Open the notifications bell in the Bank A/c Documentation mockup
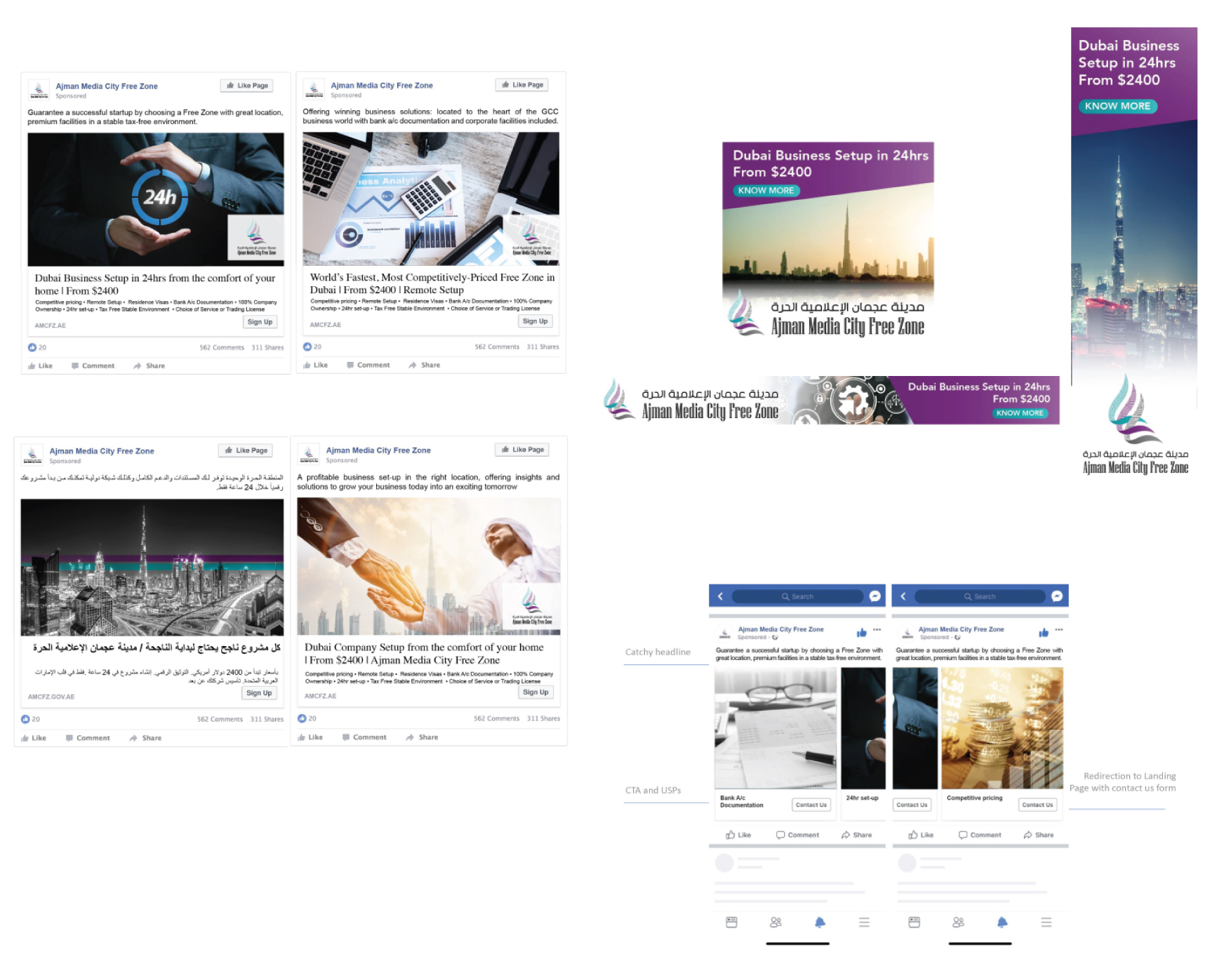 coord(820,922)
